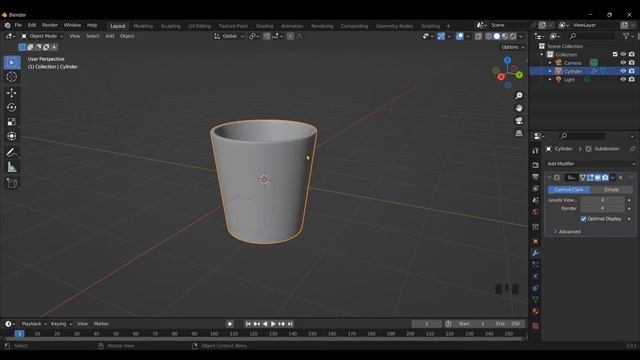
Task: Toggle the camera view icon
Action: [519, 121]
